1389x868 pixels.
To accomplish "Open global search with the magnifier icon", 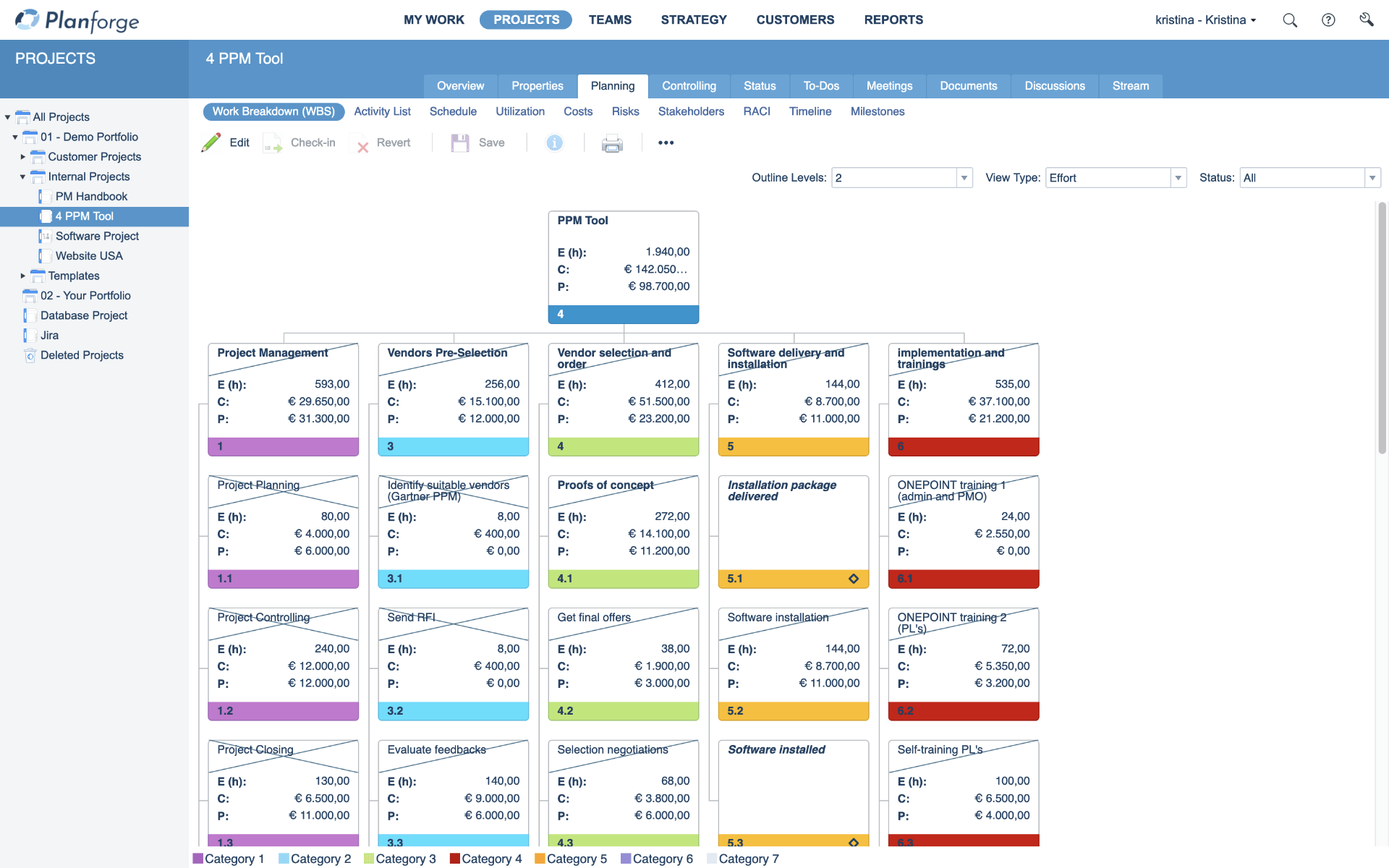I will click(1290, 20).
